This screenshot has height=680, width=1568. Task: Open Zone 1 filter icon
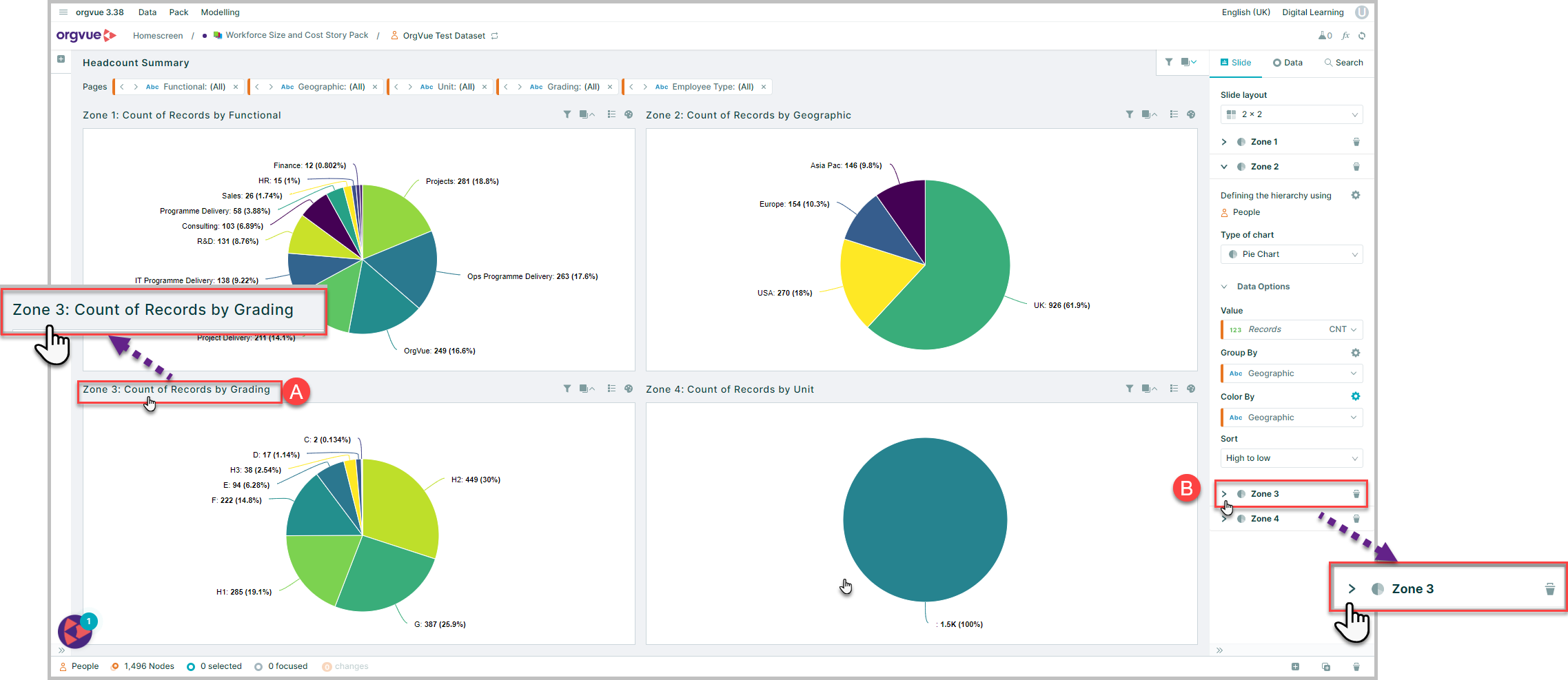click(x=567, y=114)
